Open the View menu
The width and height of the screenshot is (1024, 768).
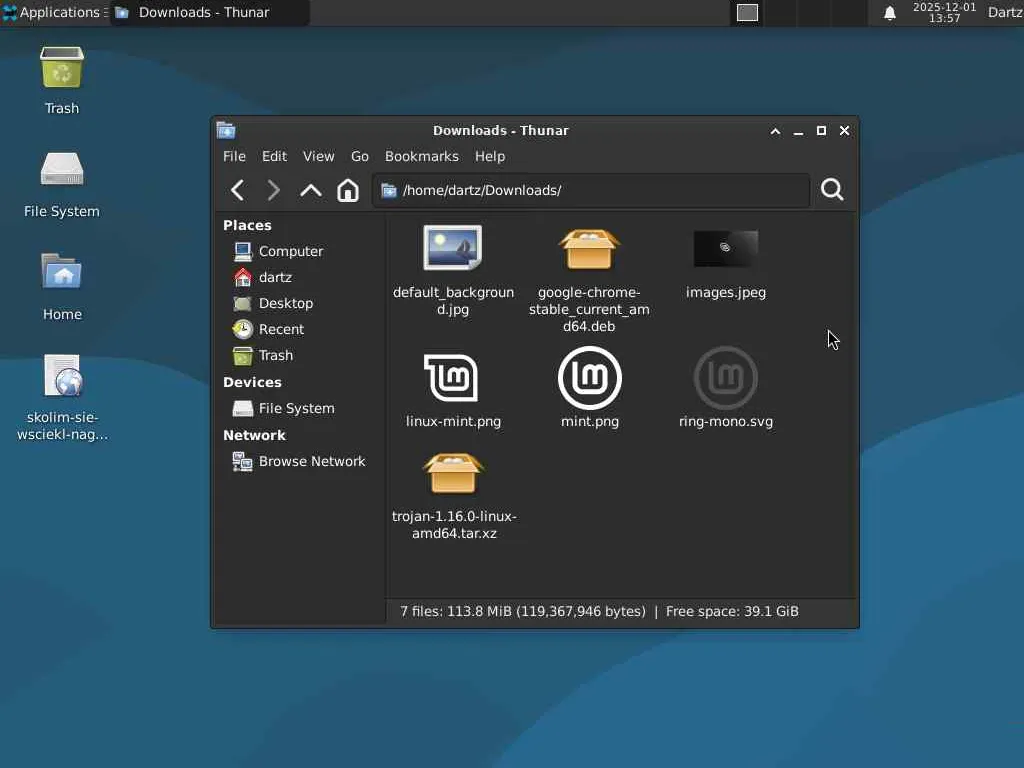(319, 156)
